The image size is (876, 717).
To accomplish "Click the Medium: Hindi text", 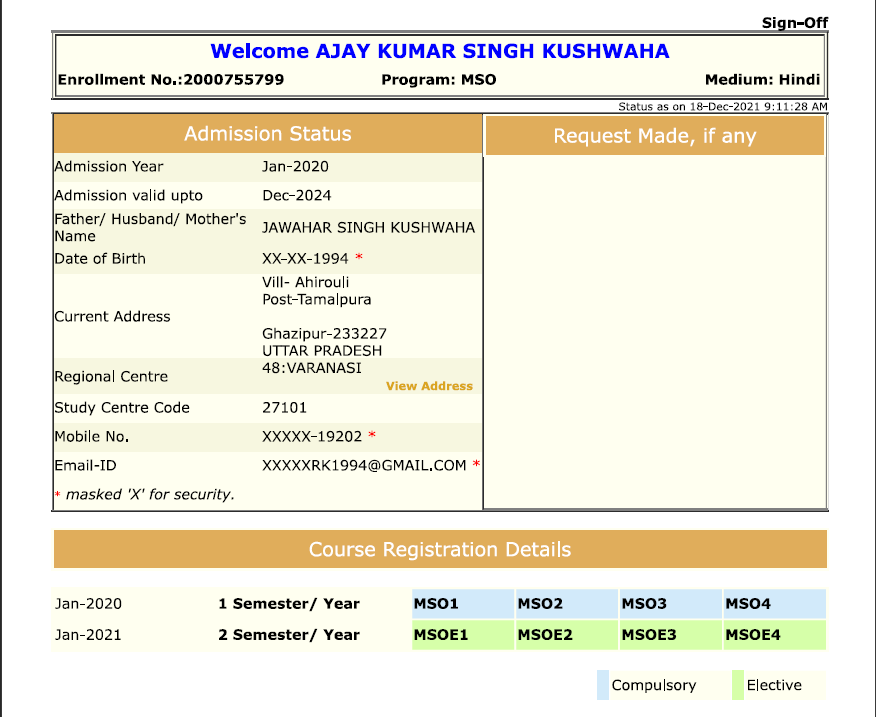I will [763, 80].
